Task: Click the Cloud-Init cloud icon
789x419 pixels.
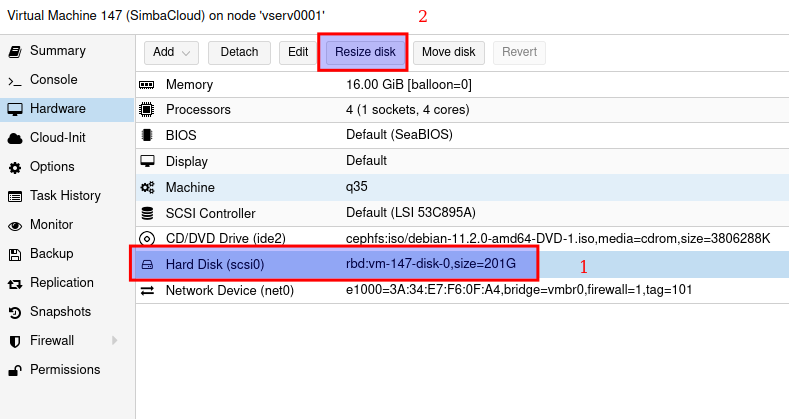Action: [x=15, y=139]
